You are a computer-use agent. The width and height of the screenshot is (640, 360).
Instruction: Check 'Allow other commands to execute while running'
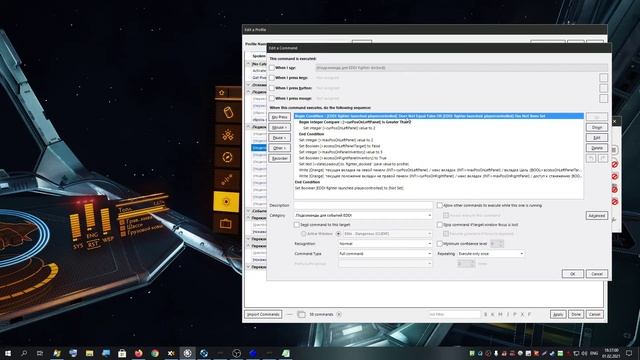440,205
